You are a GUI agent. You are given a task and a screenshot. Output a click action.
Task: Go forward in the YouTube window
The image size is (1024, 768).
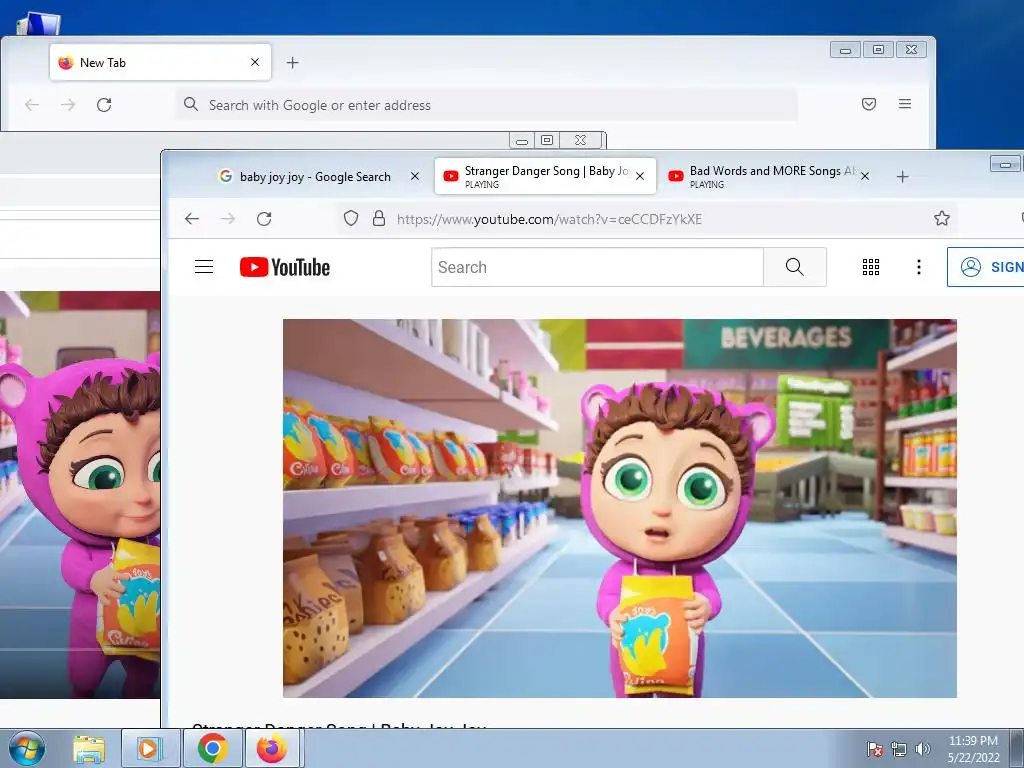coord(228,219)
